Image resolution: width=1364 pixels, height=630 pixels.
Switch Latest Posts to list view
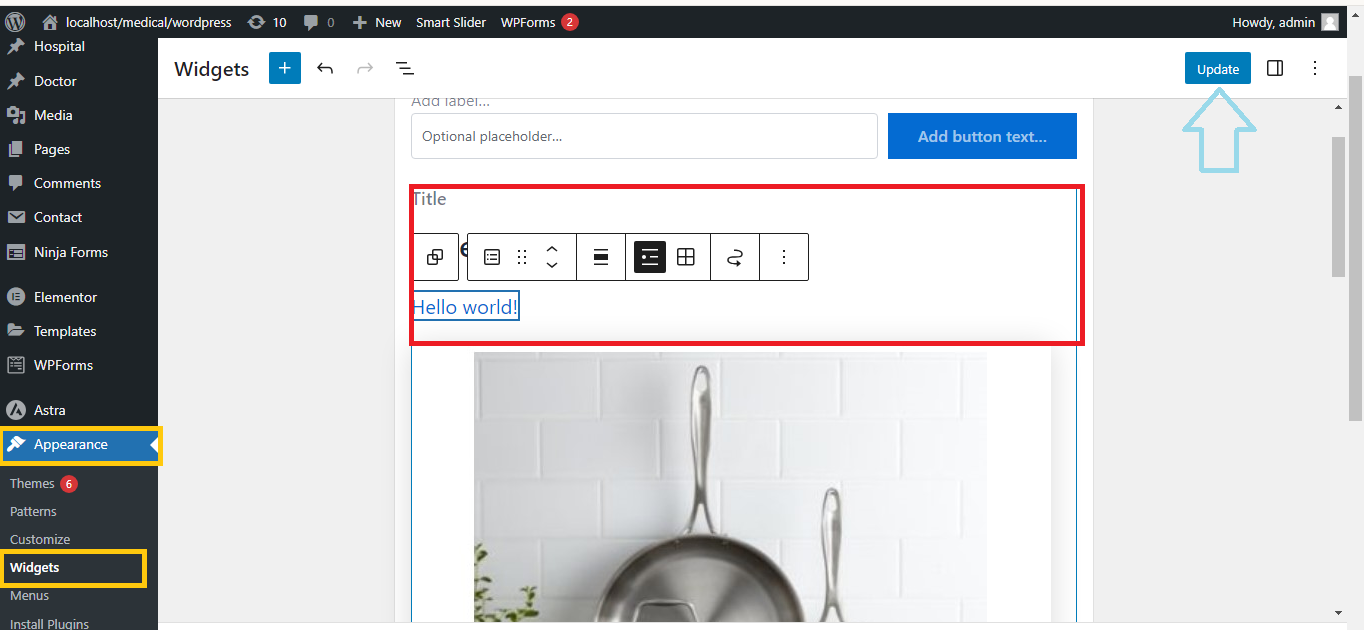click(x=650, y=257)
